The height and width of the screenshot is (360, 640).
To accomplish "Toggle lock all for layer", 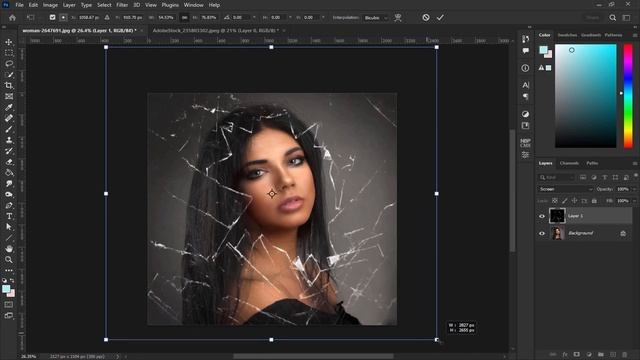I will point(594,201).
